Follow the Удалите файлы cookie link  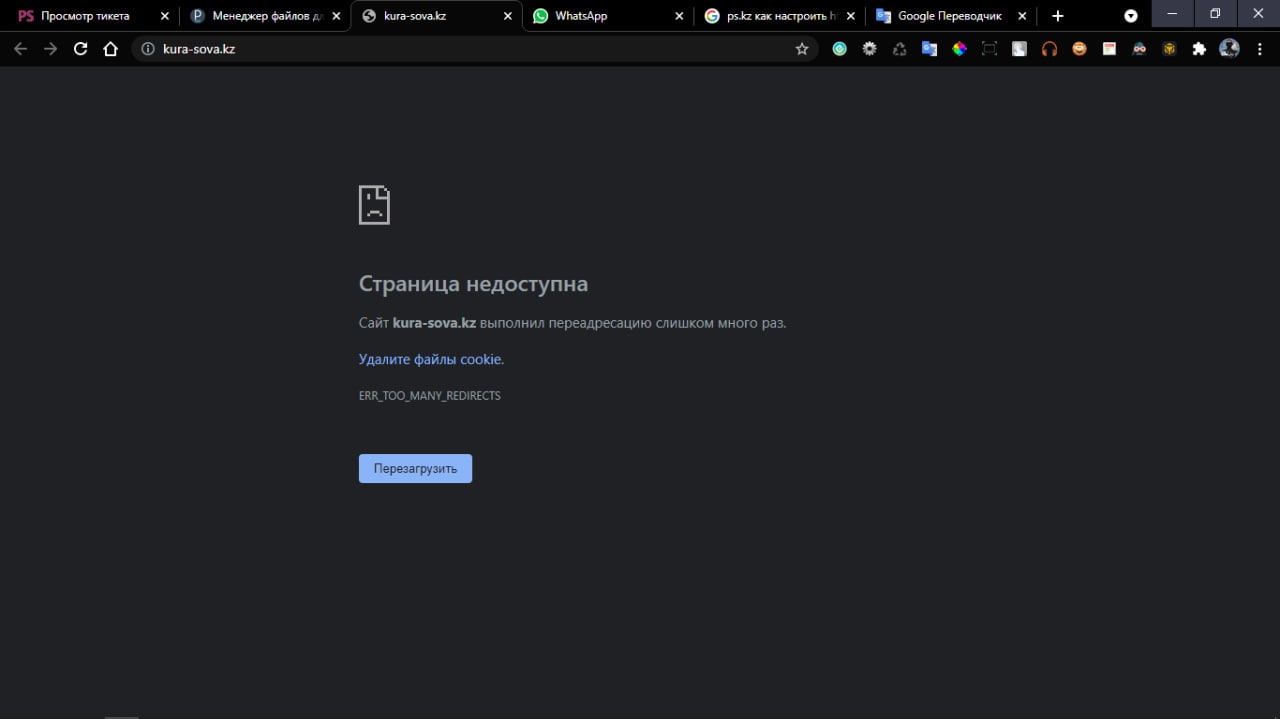coord(431,359)
